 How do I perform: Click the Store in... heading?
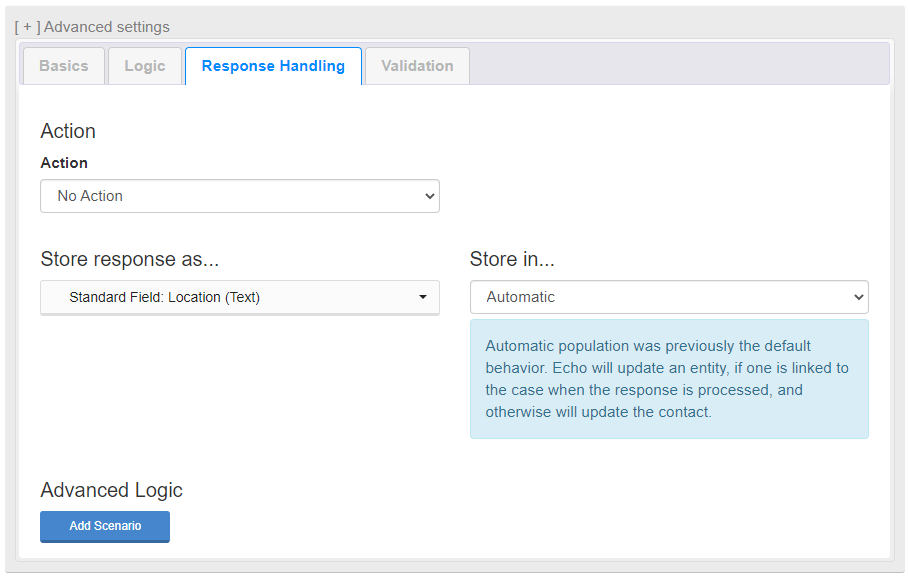coord(512,259)
